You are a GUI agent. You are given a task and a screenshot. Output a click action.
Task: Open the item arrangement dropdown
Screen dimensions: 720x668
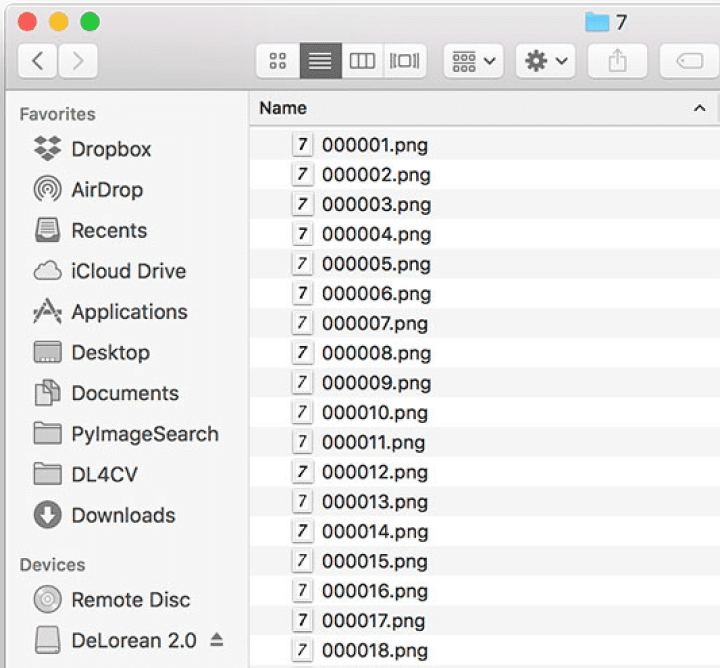coord(473,61)
